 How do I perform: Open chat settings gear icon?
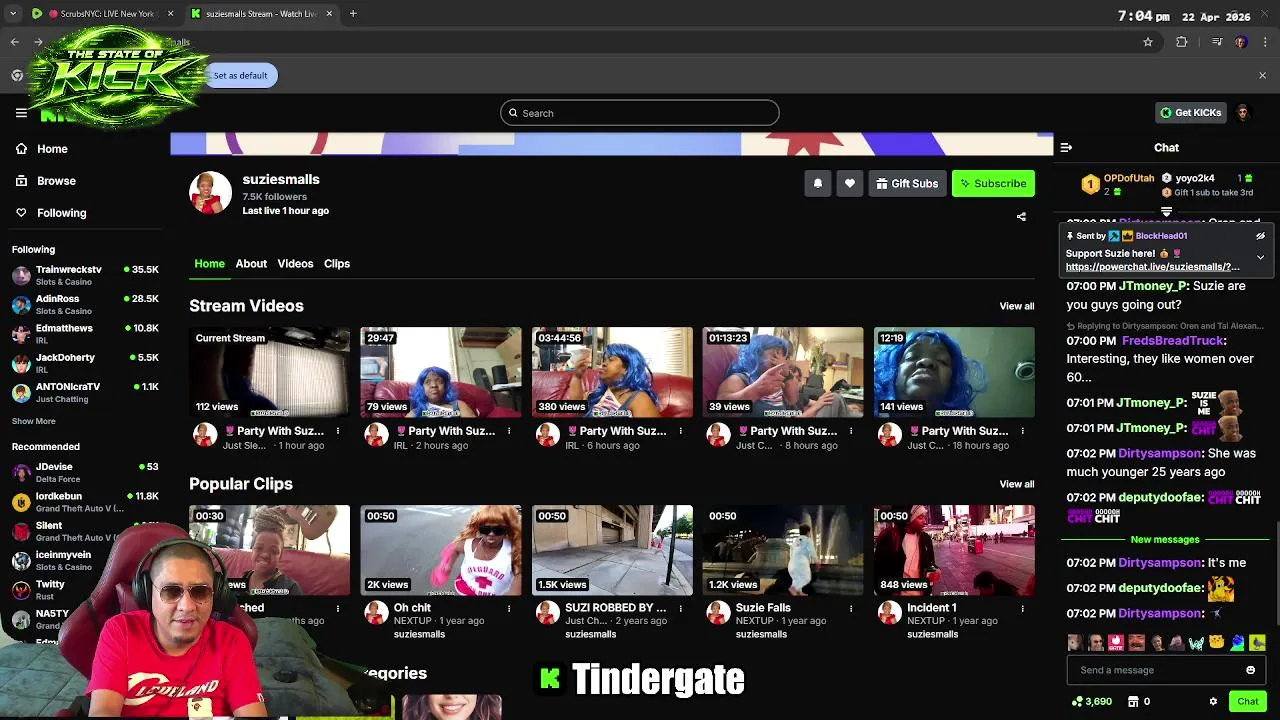[x=1213, y=702]
